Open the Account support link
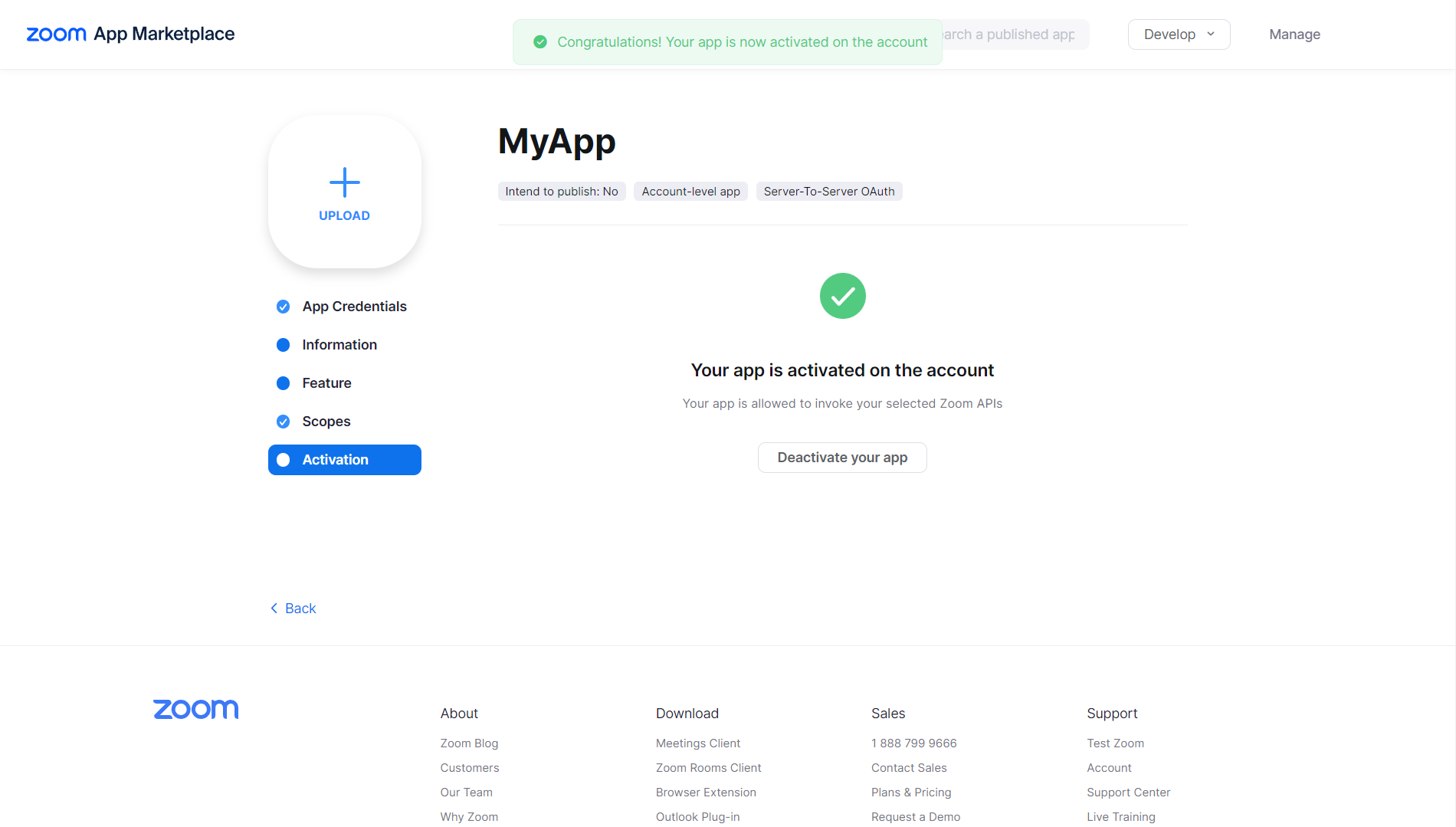 1109,768
